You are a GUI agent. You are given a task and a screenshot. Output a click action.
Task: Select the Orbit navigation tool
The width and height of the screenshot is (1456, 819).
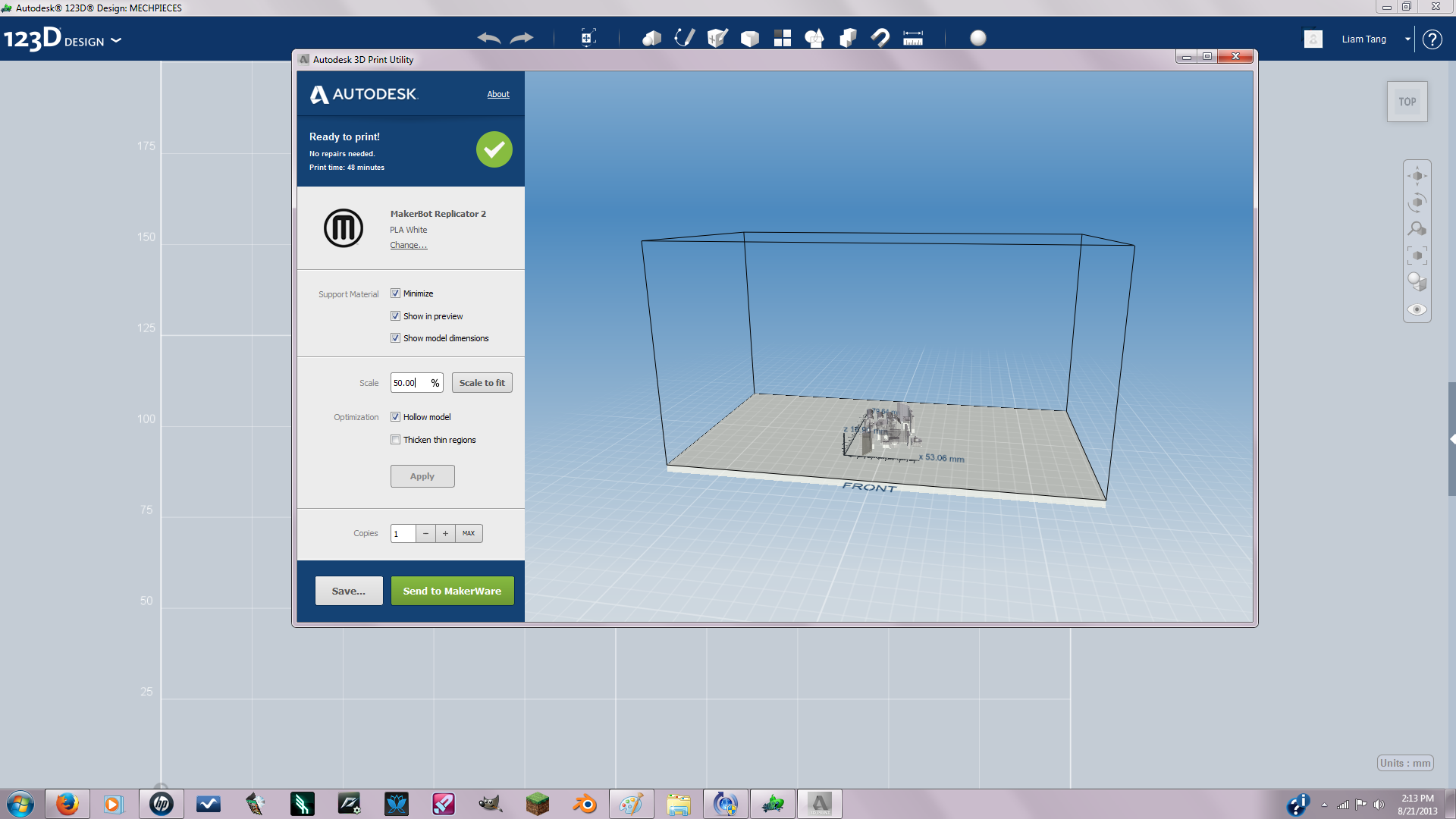pyautogui.click(x=1417, y=202)
